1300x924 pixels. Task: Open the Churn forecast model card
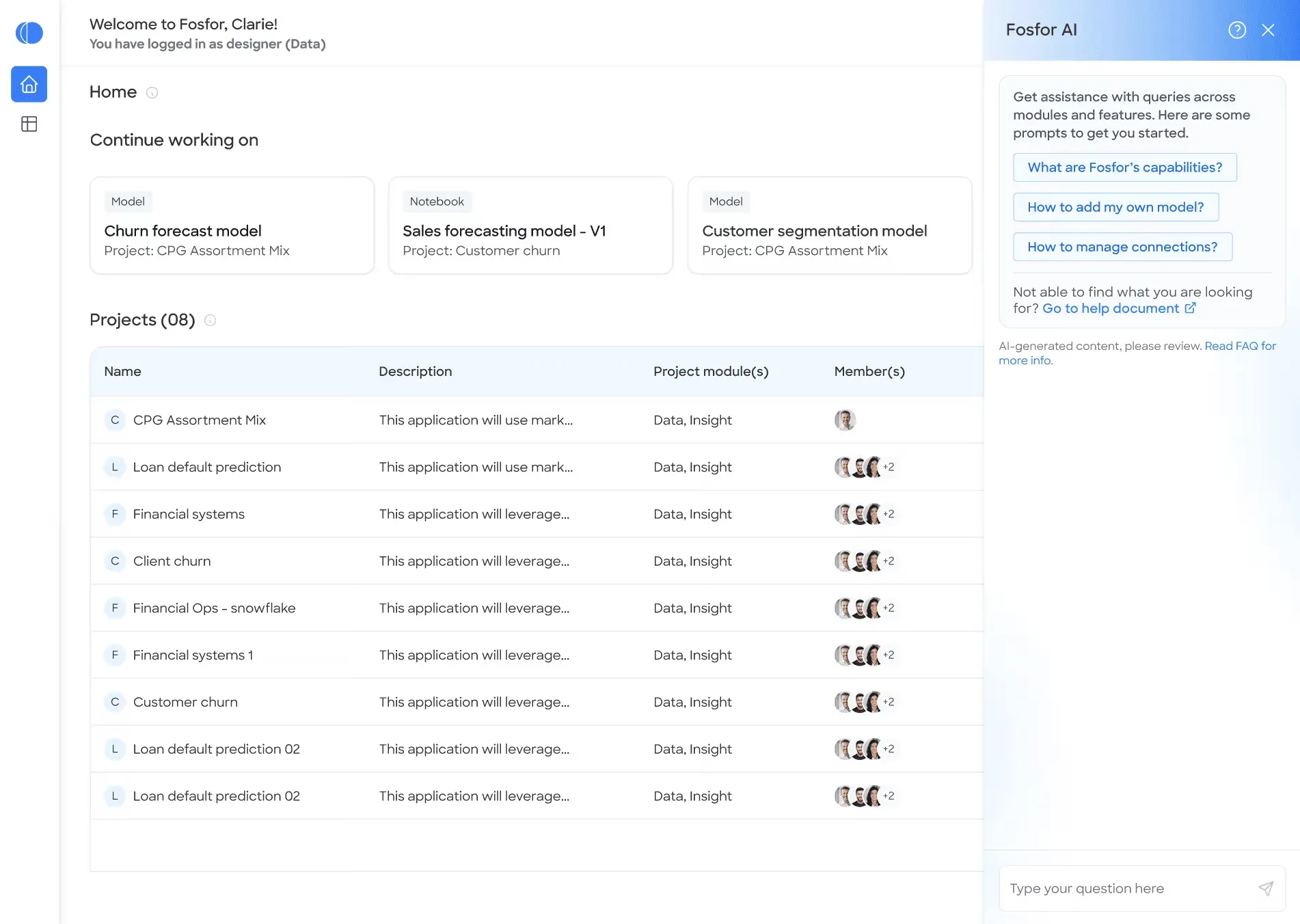coord(232,226)
